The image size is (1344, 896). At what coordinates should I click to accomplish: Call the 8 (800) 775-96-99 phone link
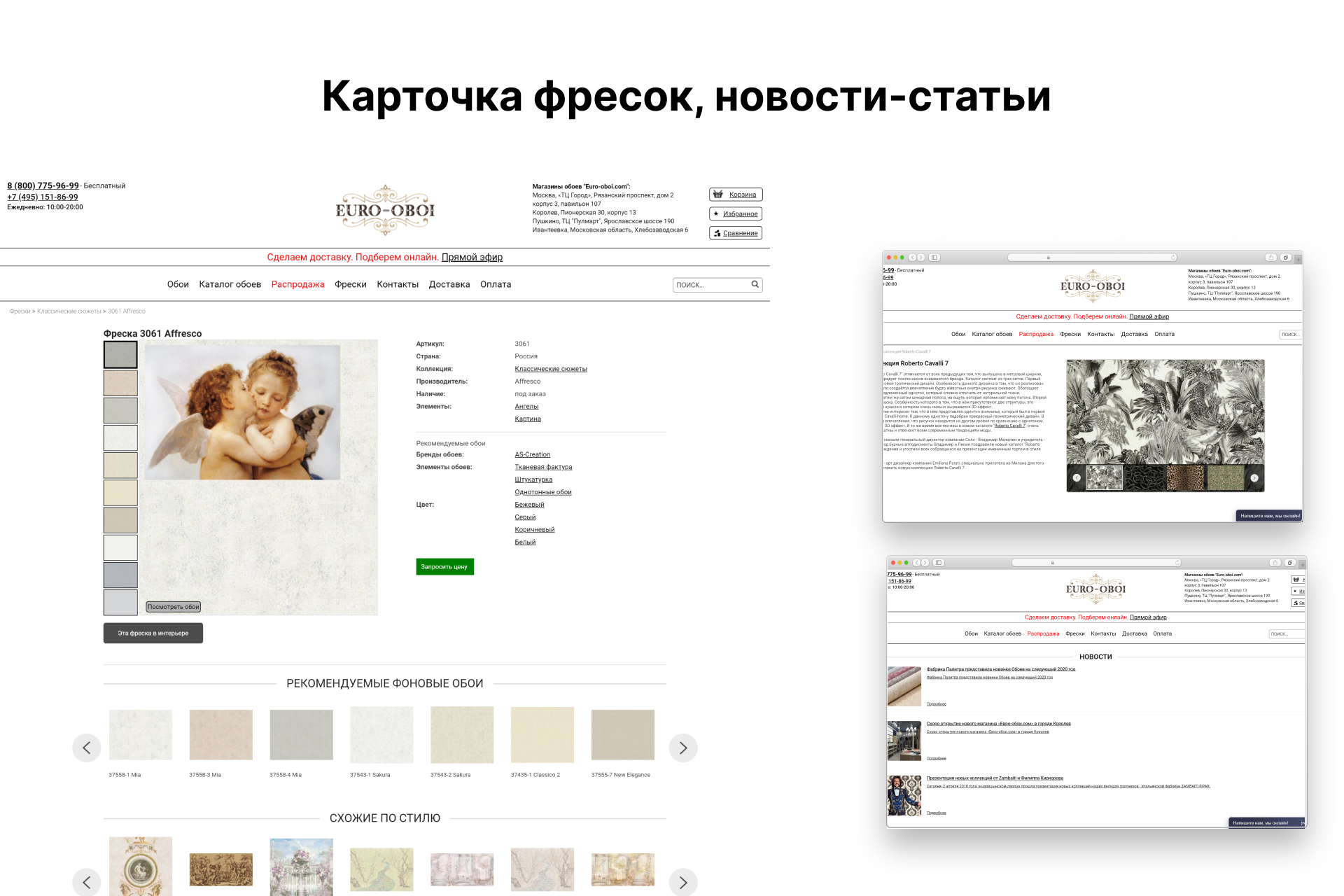[x=43, y=185]
